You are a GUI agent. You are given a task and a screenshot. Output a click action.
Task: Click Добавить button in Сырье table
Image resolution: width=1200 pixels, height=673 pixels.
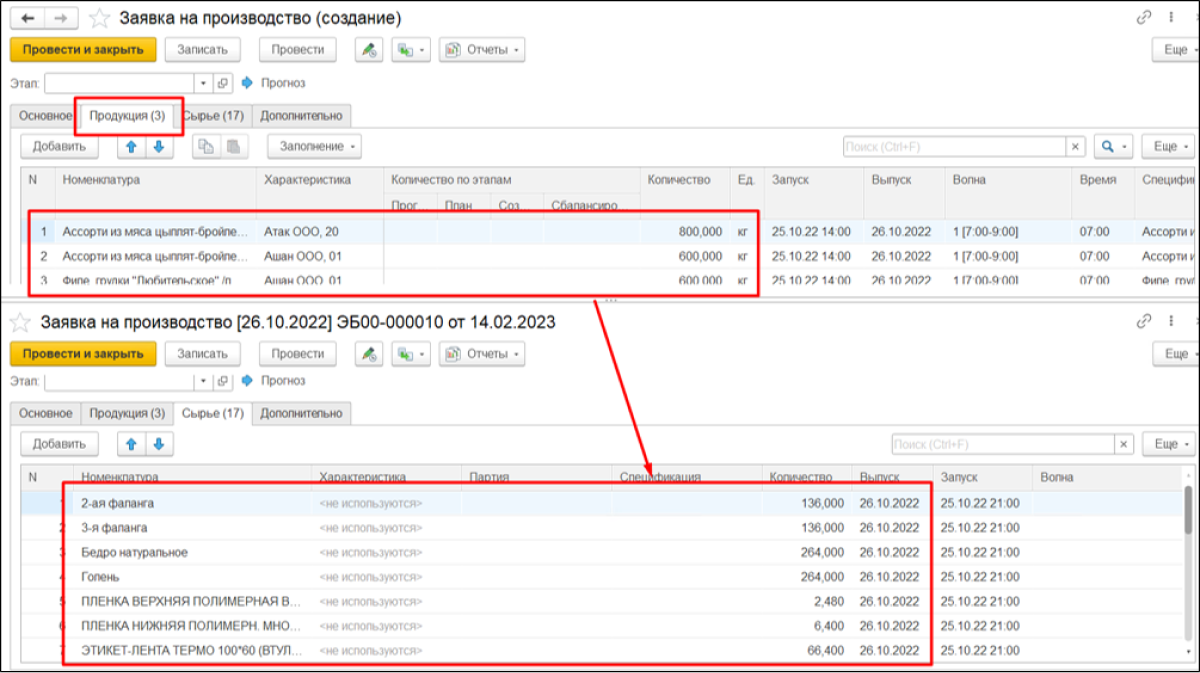click(59, 444)
